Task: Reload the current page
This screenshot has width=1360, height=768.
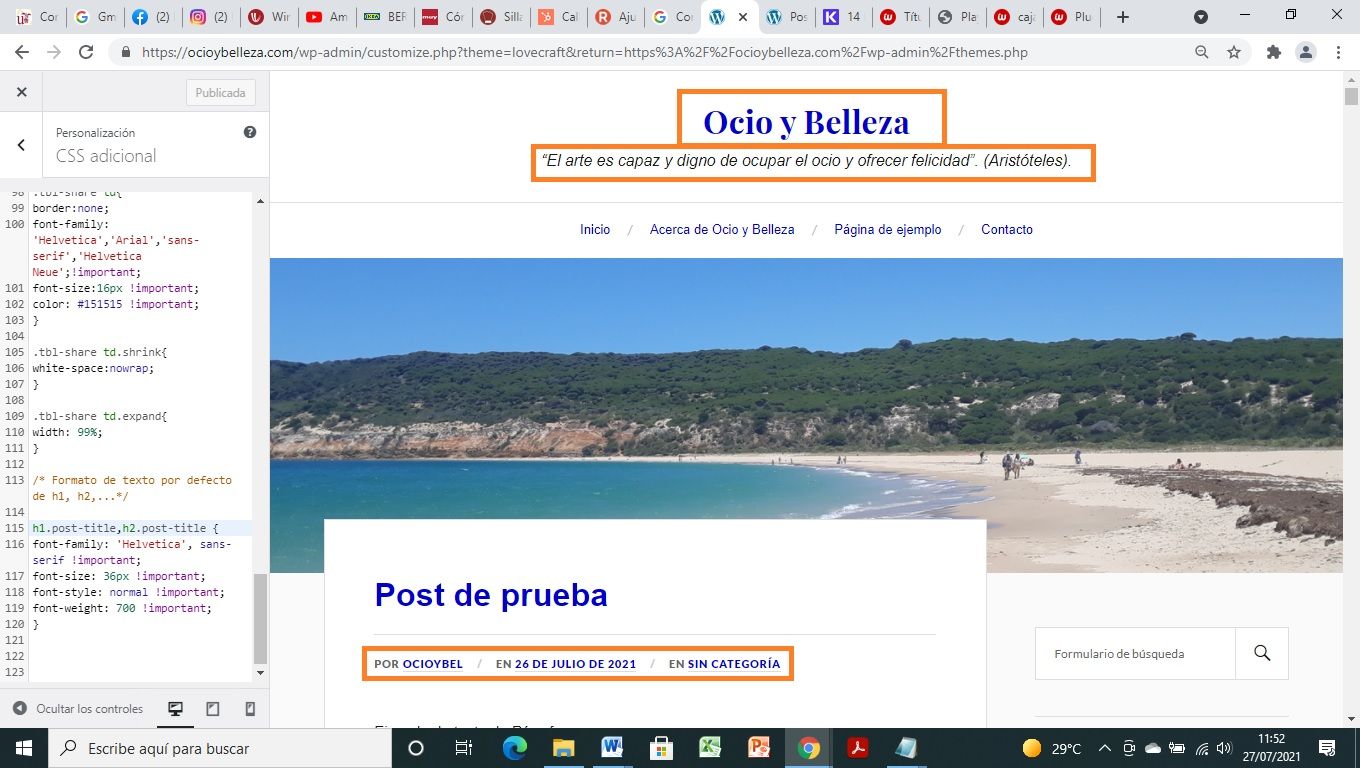Action: (86, 52)
